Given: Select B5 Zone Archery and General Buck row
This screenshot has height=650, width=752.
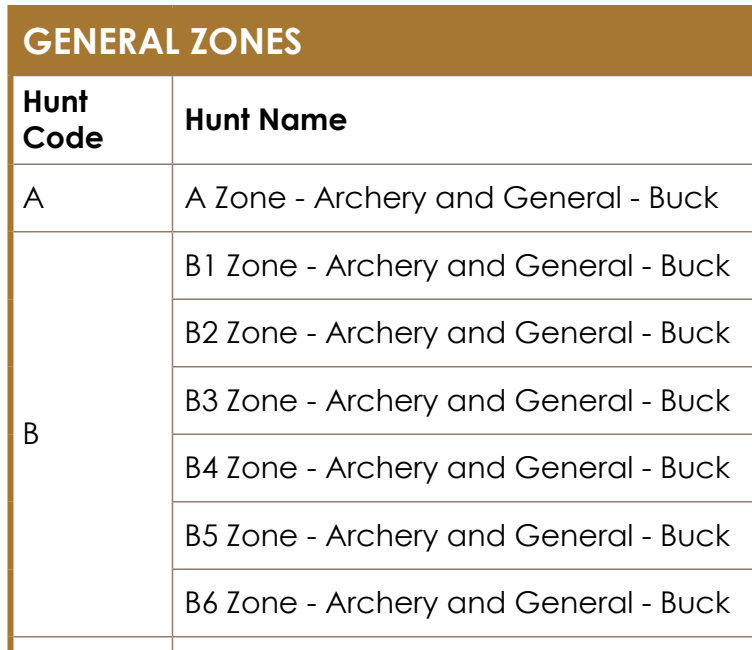Looking at the screenshot, I should 462,536.
